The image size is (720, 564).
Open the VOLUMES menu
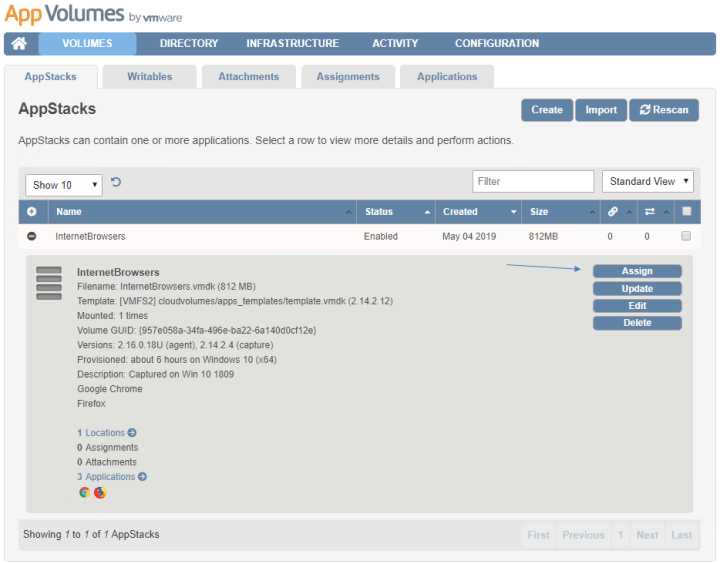87,44
